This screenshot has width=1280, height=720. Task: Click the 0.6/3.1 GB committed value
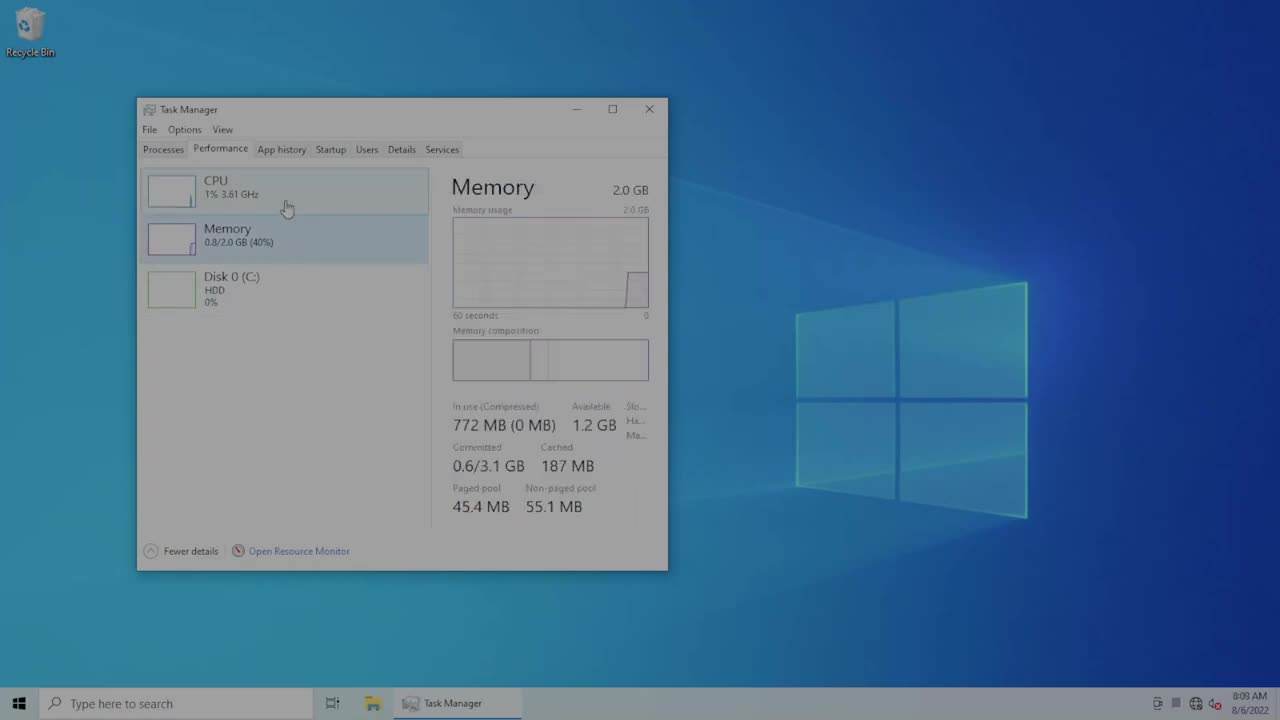tap(488, 466)
